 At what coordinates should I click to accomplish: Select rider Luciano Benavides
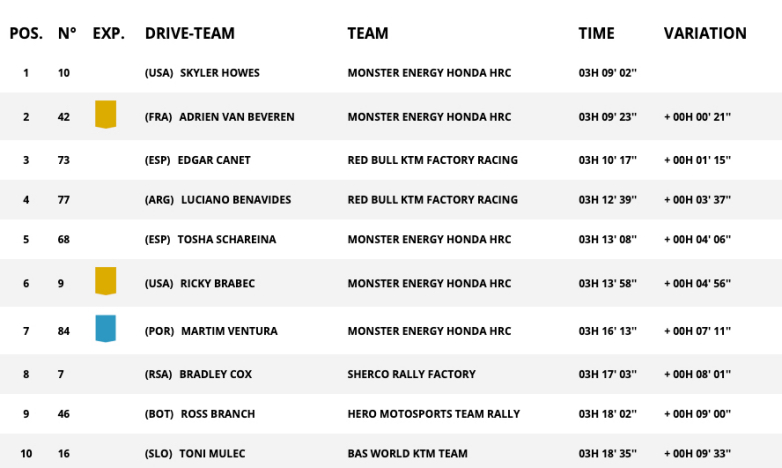236,200
